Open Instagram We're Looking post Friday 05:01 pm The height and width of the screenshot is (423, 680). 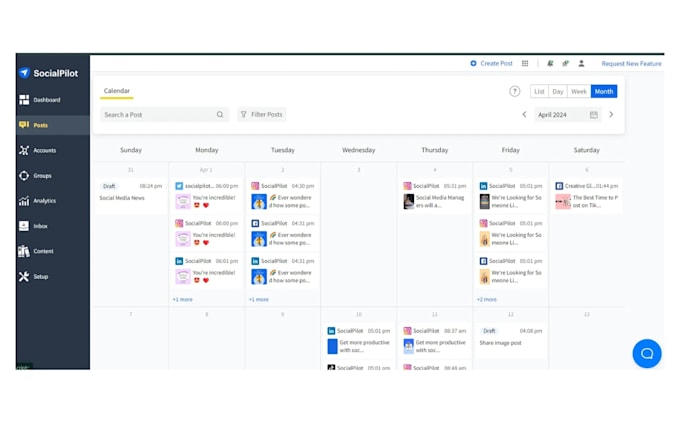pyautogui.click(x=511, y=233)
